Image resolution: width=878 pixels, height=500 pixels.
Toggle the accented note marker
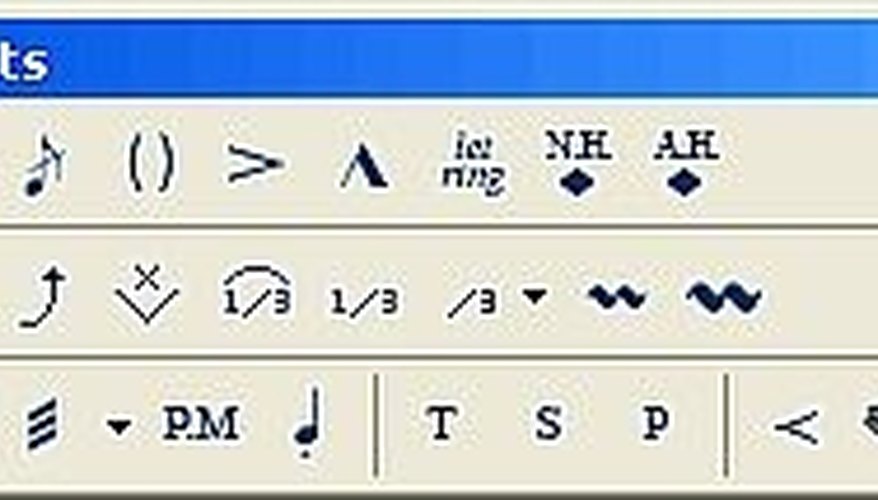pos(255,163)
